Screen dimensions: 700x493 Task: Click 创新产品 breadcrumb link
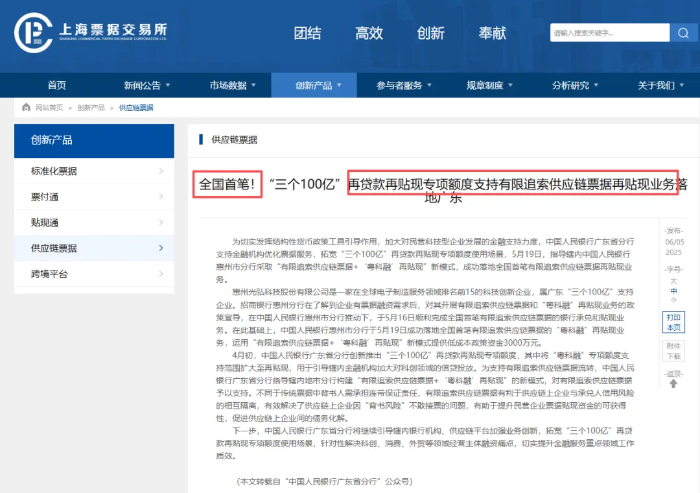(x=91, y=108)
